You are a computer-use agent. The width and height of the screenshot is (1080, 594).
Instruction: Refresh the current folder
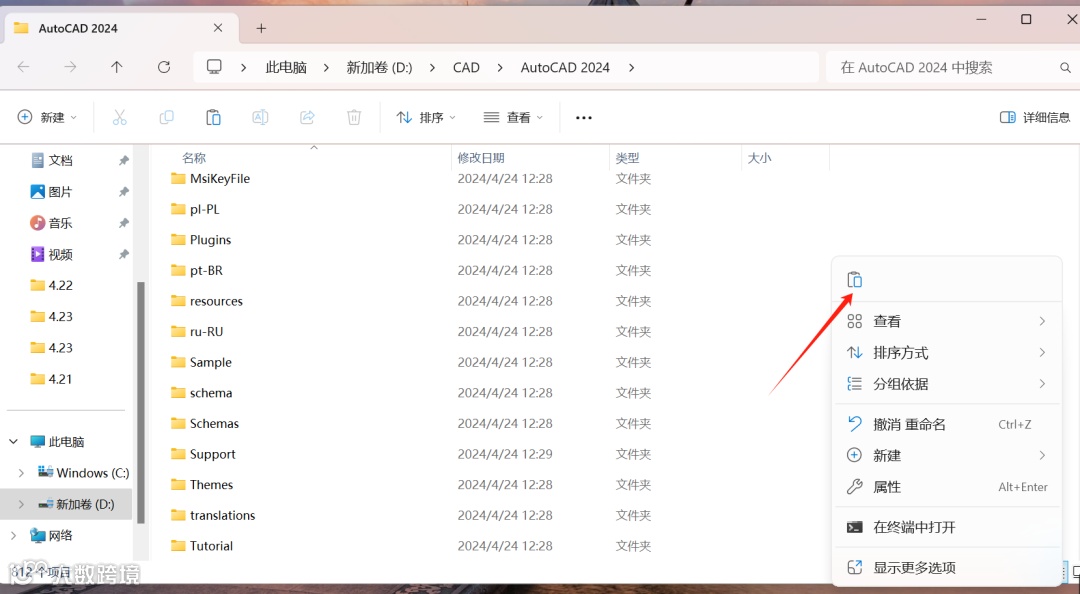164,67
